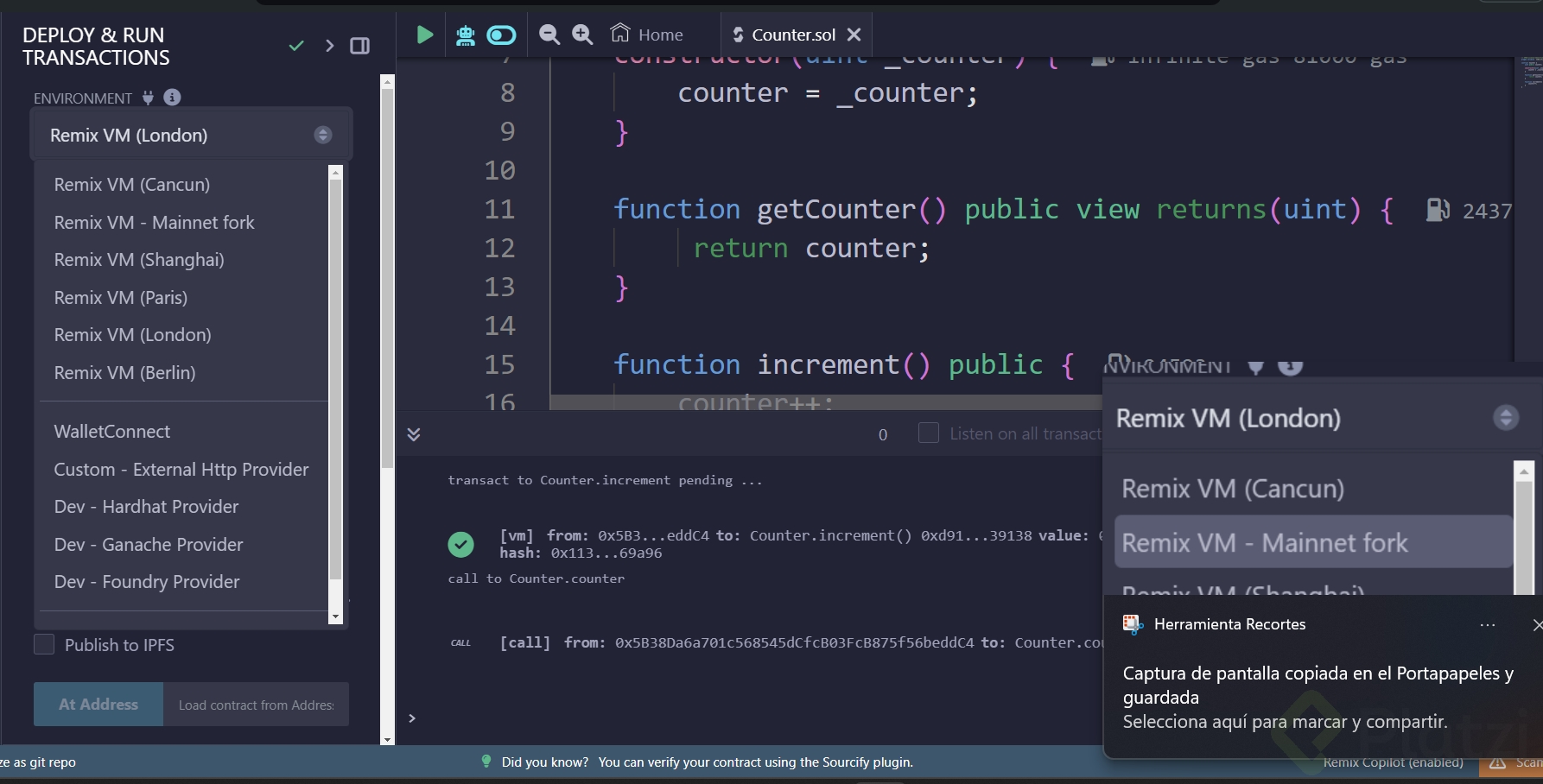Collapse the terminal with the double chevron

pyautogui.click(x=414, y=433)
